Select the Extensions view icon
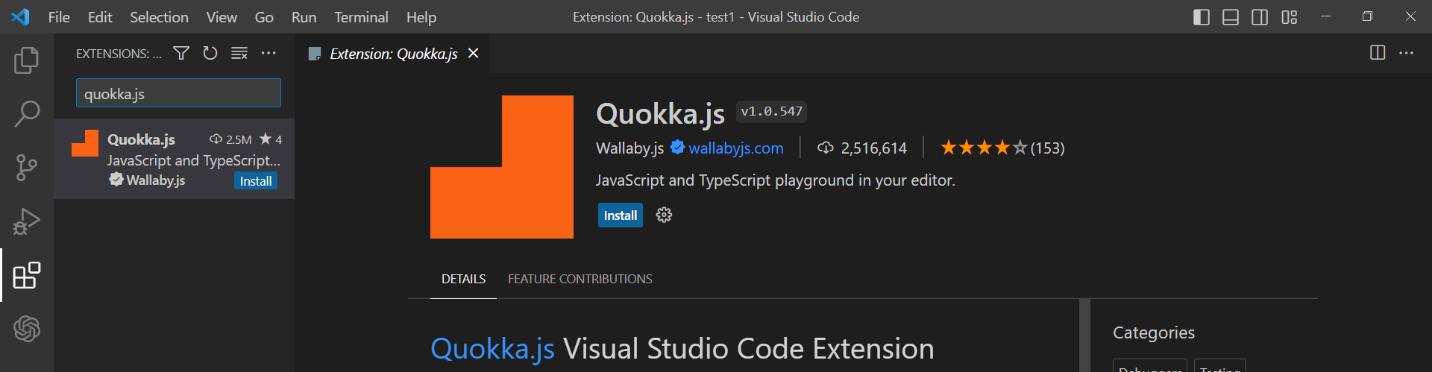The height and width of the screenshot is (372, 1432). pos(27,275)
